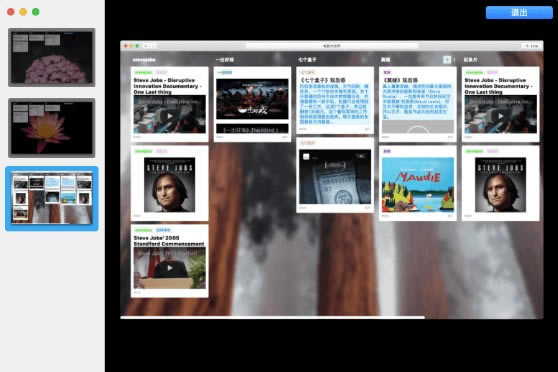558x372 pixels.
Task: Click the inner window title address bar
Action: tap(332, 46)
